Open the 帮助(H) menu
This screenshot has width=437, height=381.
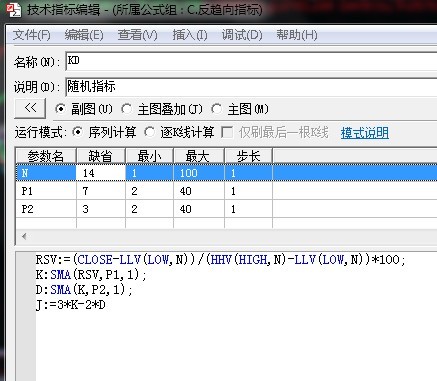coord(297,35)
